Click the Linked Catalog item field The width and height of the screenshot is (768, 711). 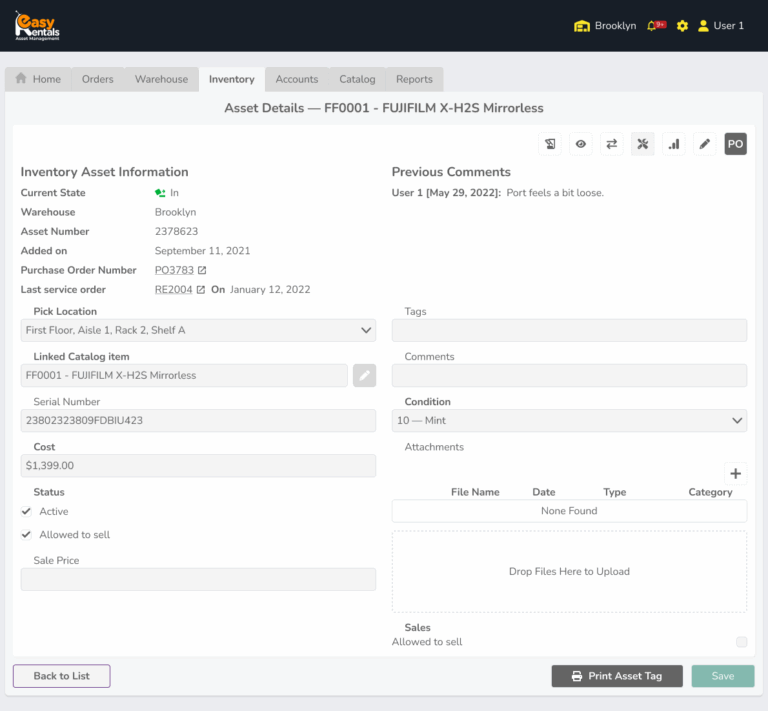pyautogui.click(x=184, y=376)
